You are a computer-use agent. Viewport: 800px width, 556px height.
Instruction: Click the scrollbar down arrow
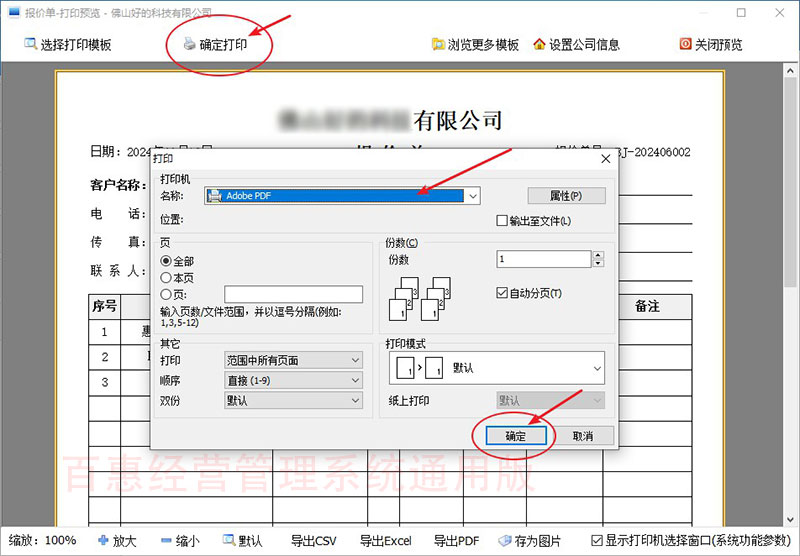coord(790,520)
